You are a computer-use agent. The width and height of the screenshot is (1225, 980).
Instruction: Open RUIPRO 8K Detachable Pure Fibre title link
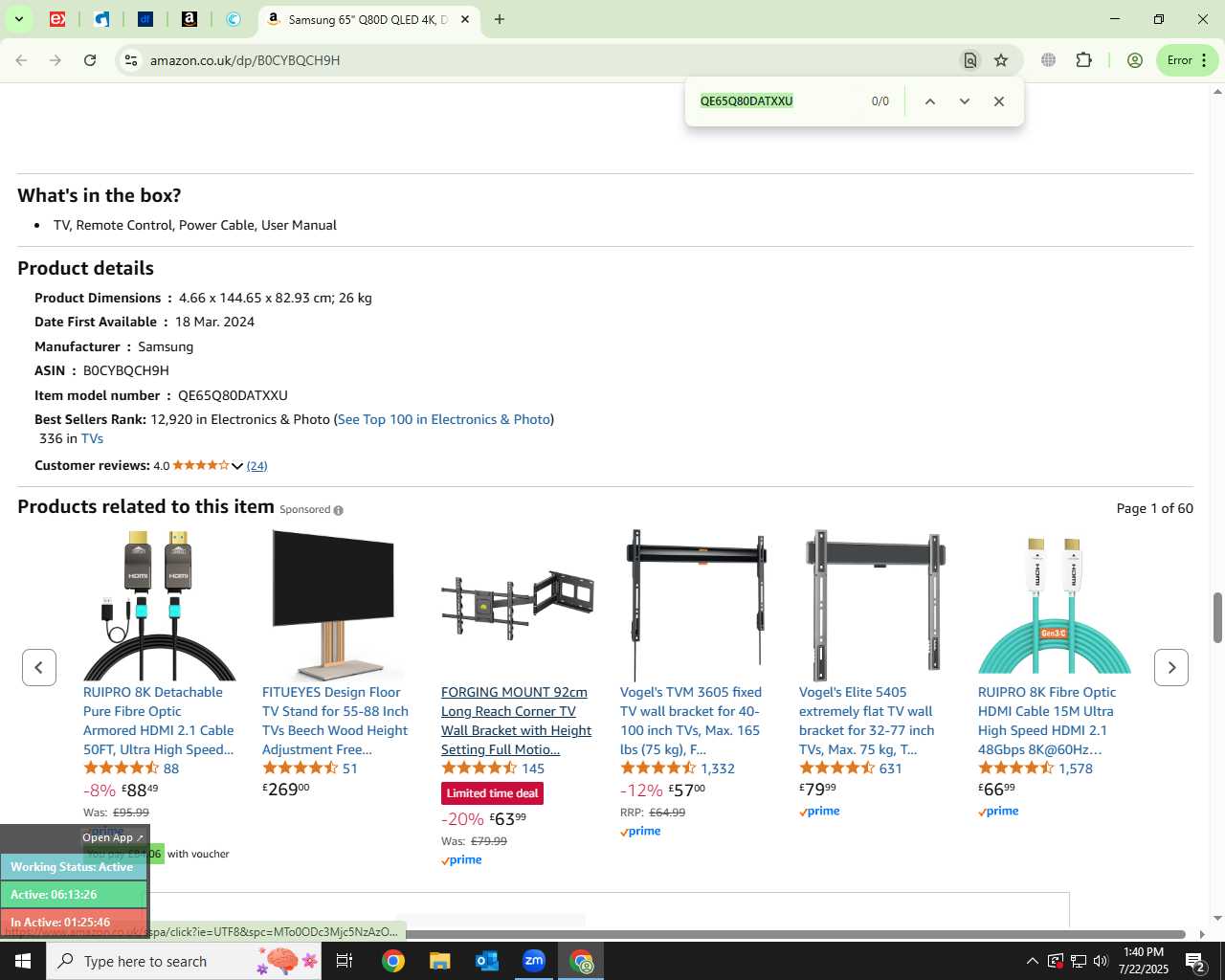[x=159, y=721]
